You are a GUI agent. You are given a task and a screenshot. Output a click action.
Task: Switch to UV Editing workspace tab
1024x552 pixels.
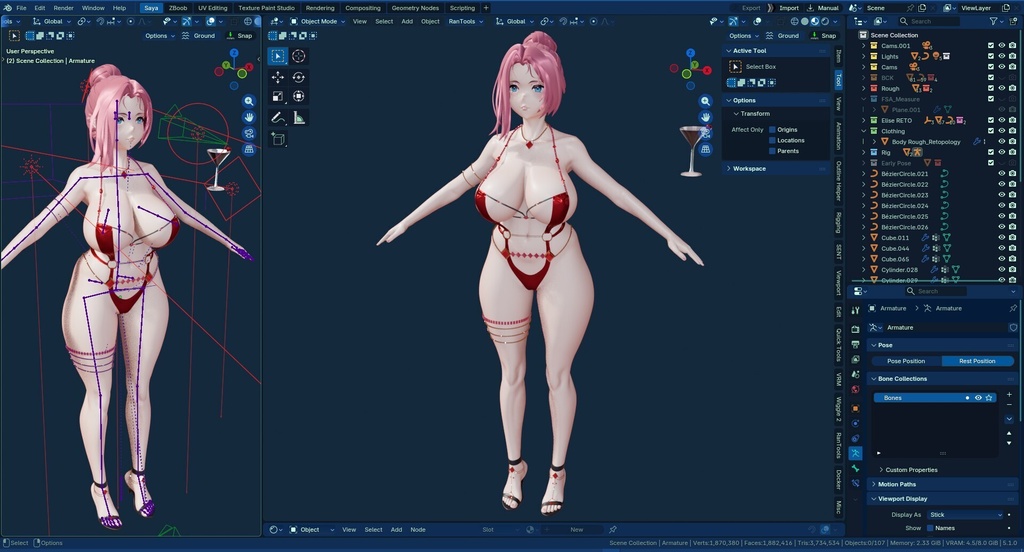212,8
